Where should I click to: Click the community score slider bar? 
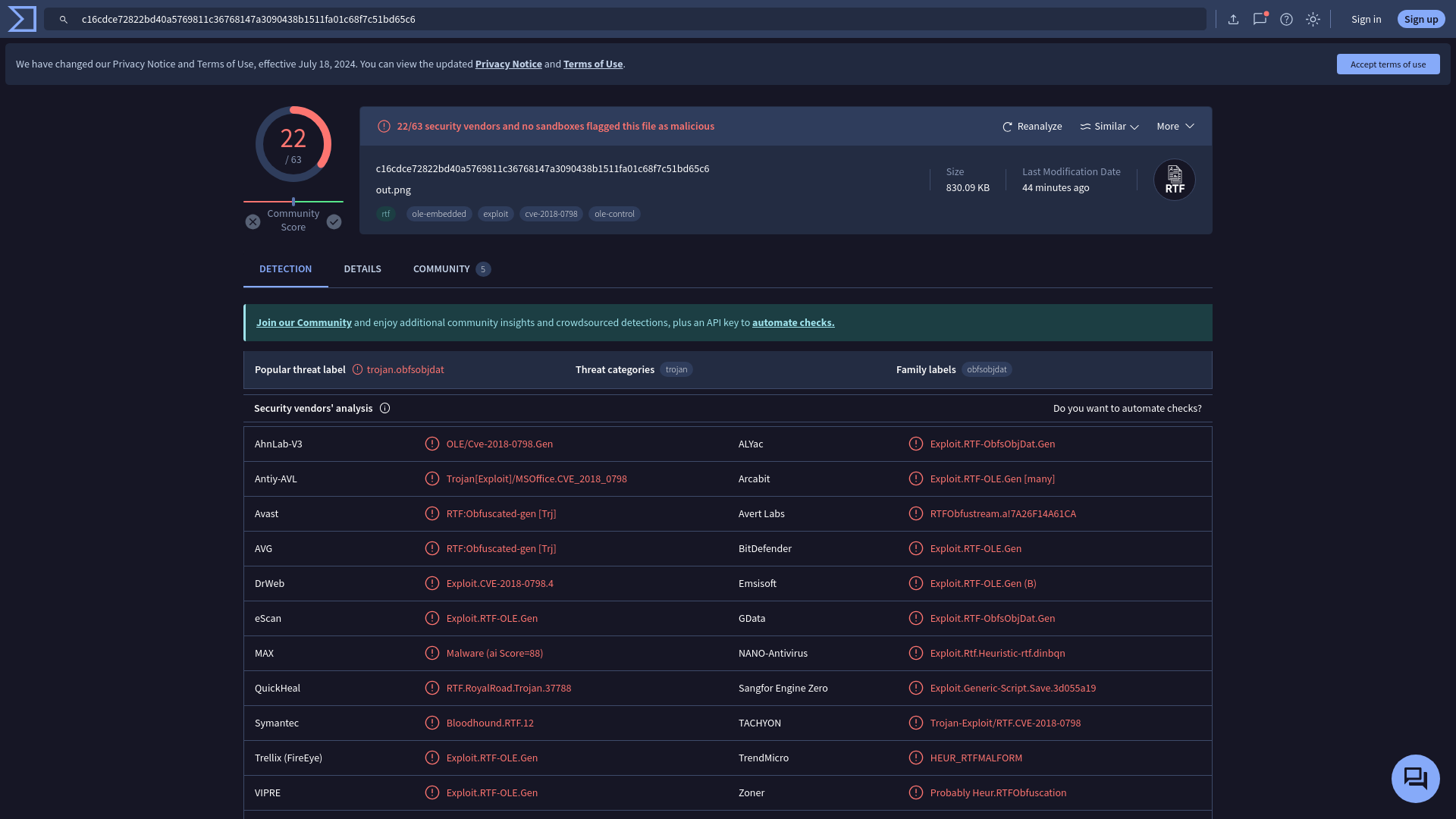[293, 202]
